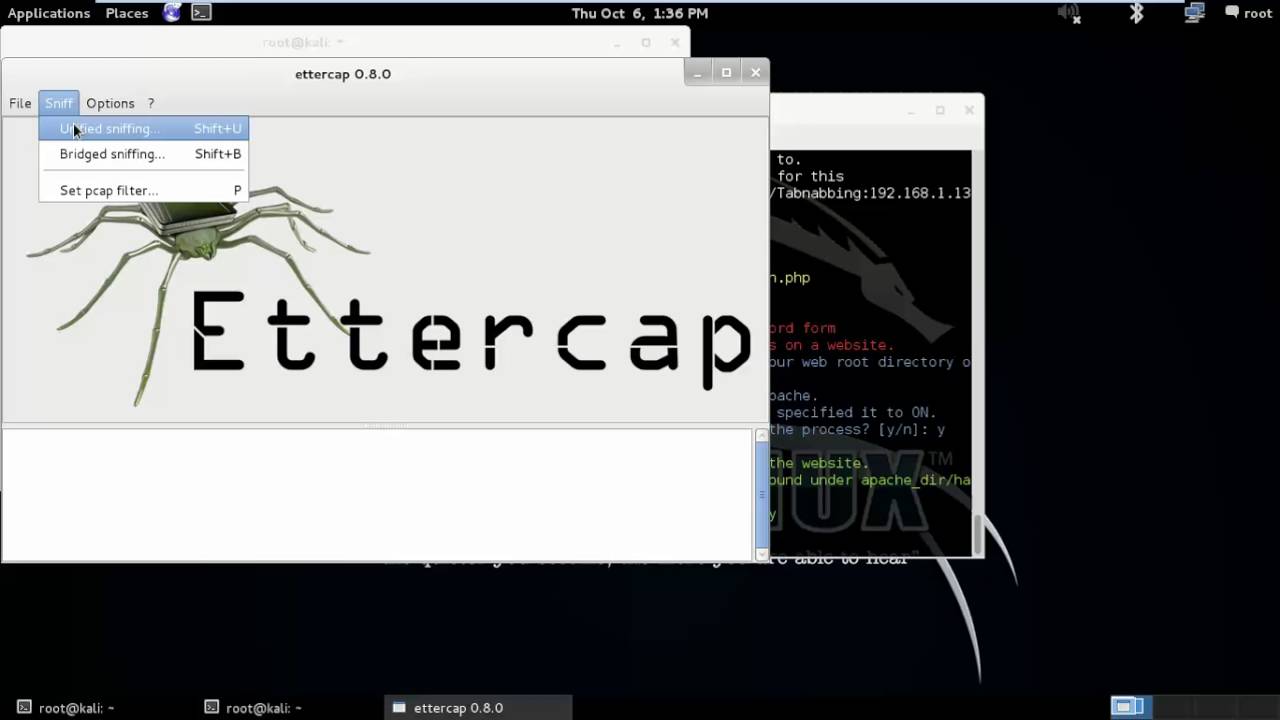Select Set pcap filter entry
The height and width of the screenshot is (720, 1280).
144,190
